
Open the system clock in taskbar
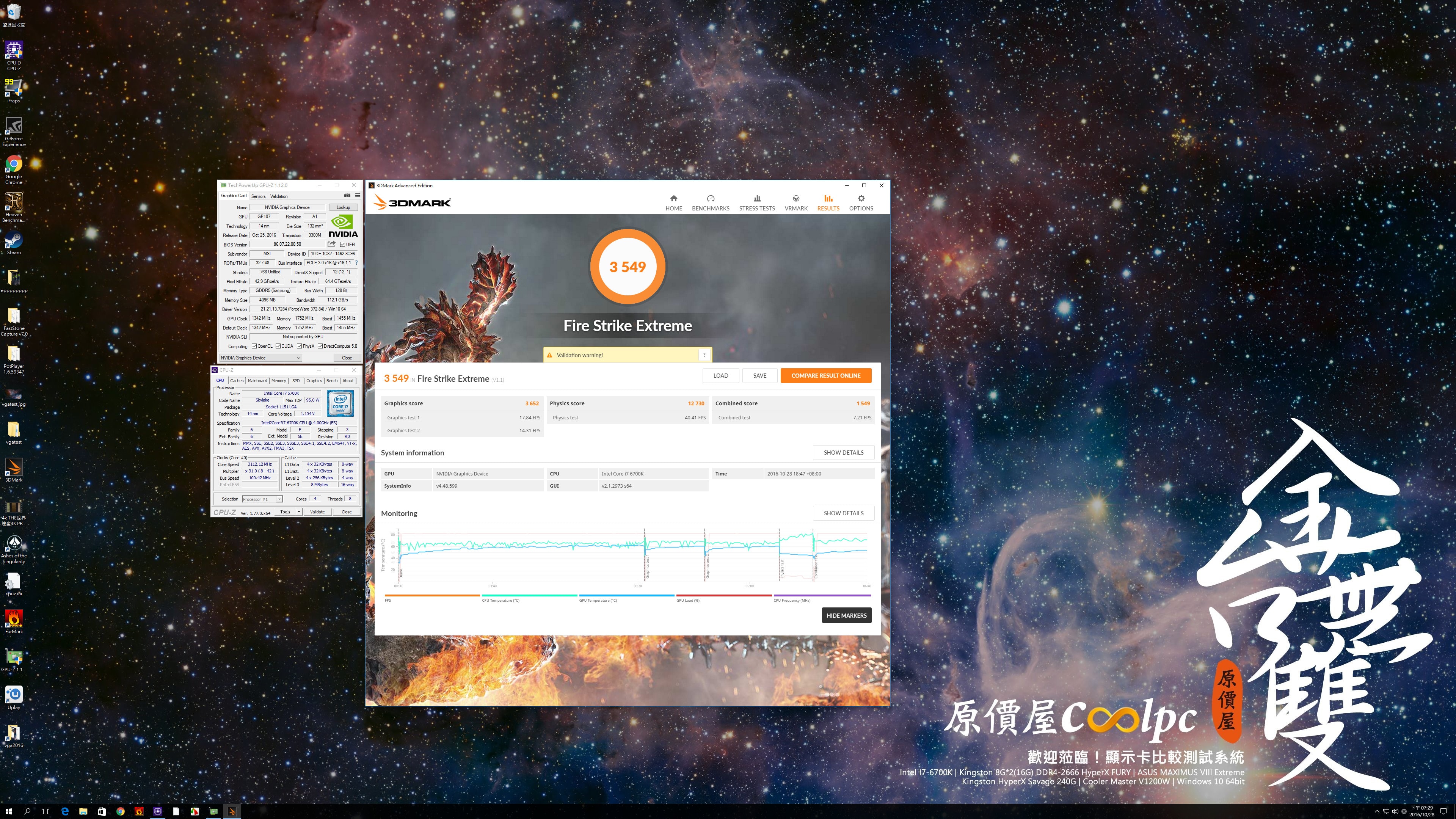pos(1422,811)
